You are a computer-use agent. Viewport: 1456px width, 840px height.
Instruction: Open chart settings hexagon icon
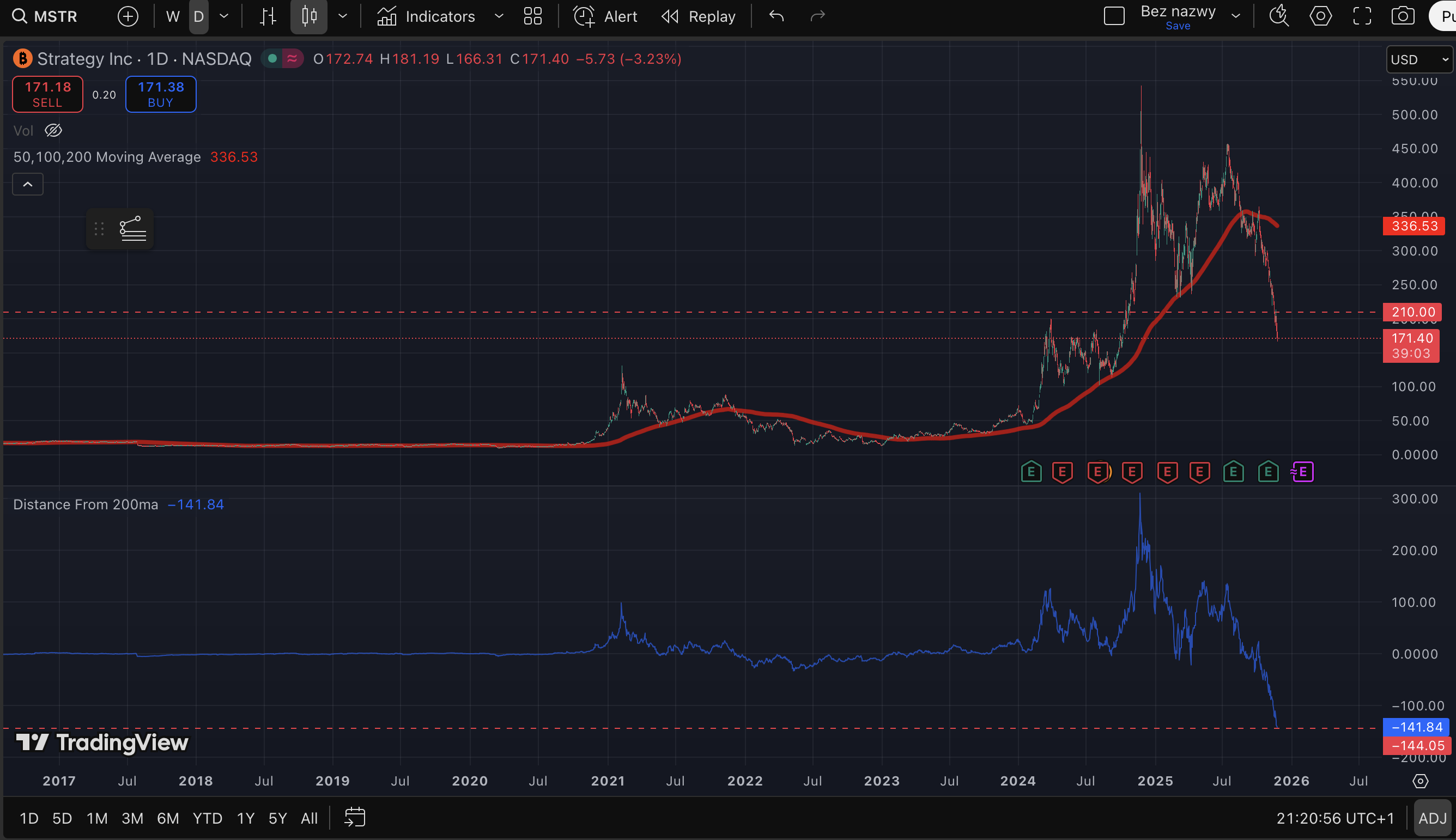pyautogui.click(x=1320, y=16)
